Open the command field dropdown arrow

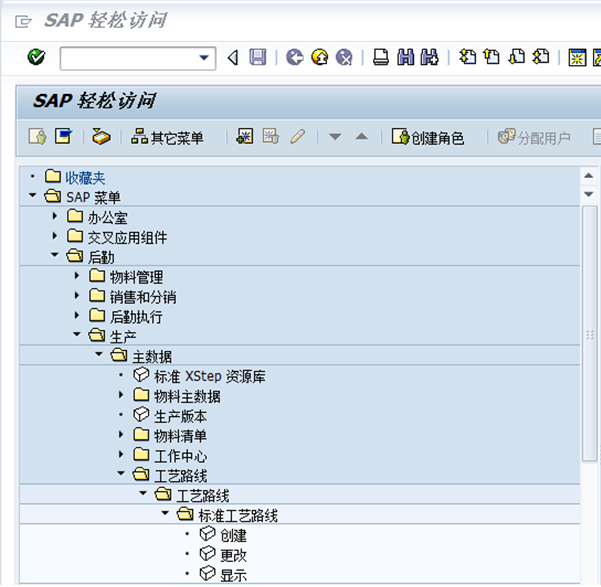tap(204, 58)
